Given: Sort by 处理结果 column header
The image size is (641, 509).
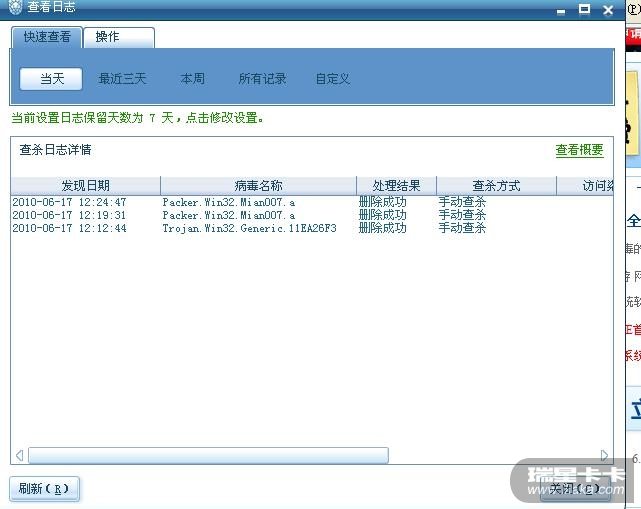Looking at the screenshot, I should 396,186.
